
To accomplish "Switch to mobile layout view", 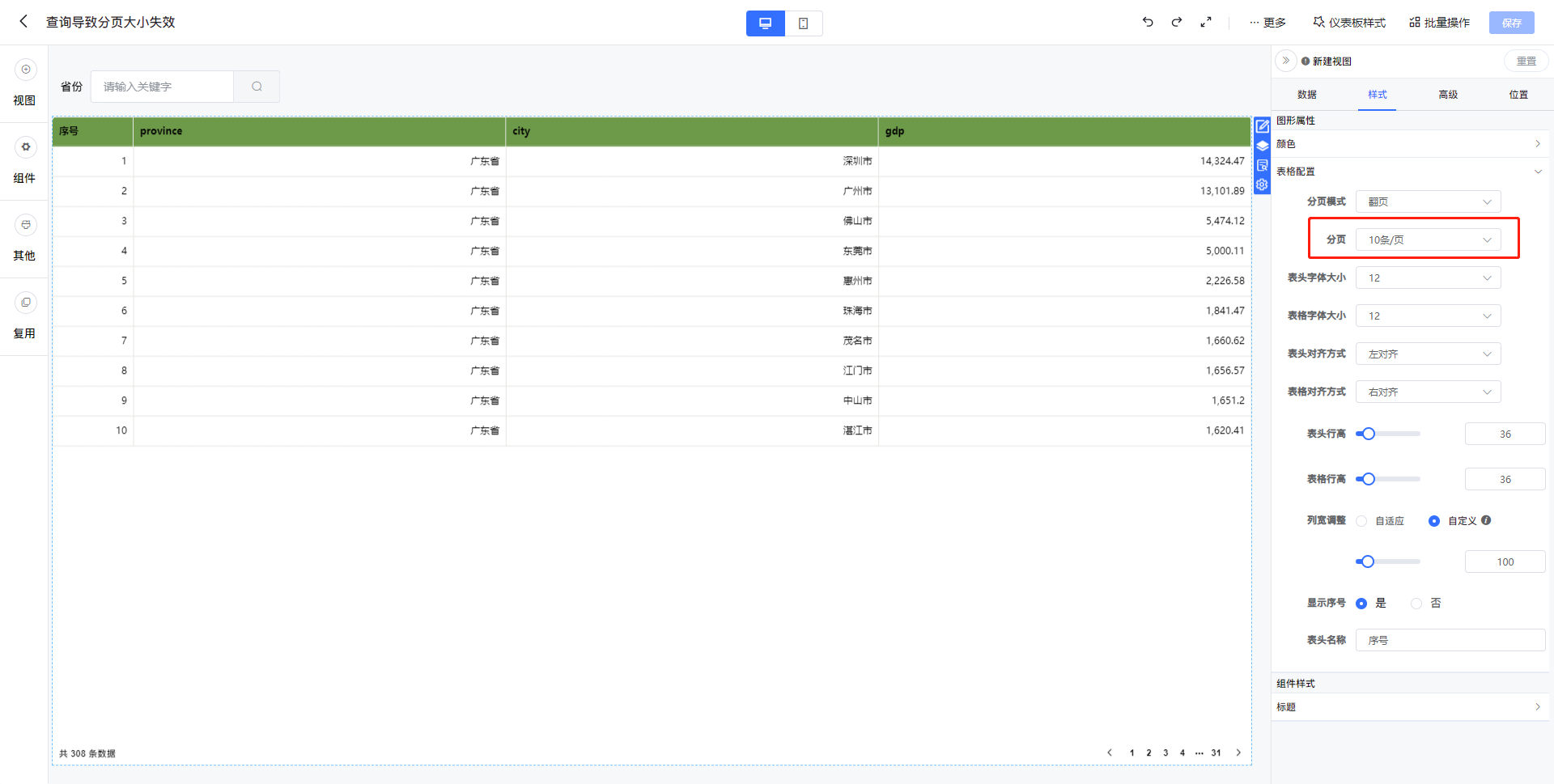I will 803,23.
